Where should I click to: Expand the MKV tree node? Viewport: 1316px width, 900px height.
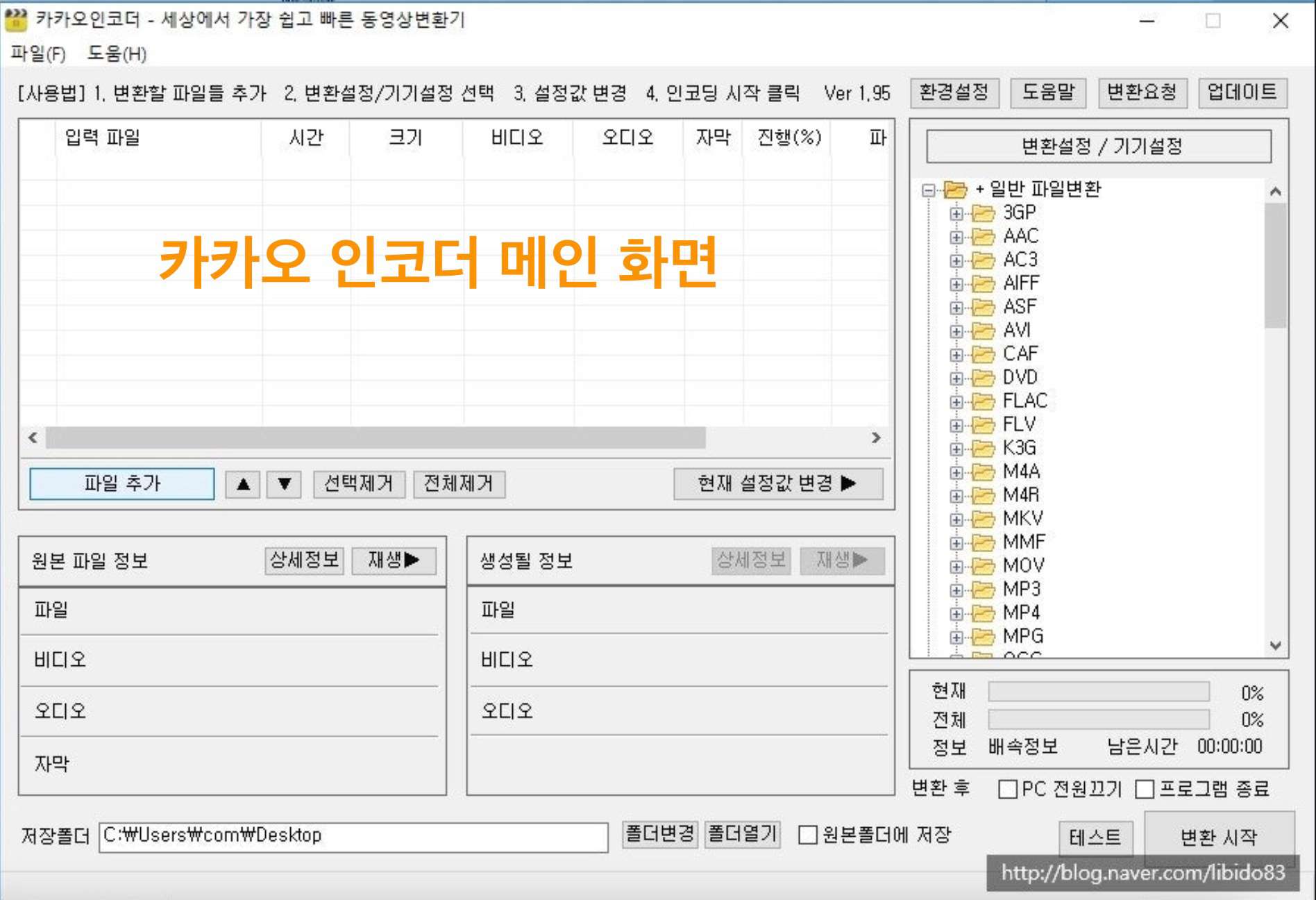(956, 519)
